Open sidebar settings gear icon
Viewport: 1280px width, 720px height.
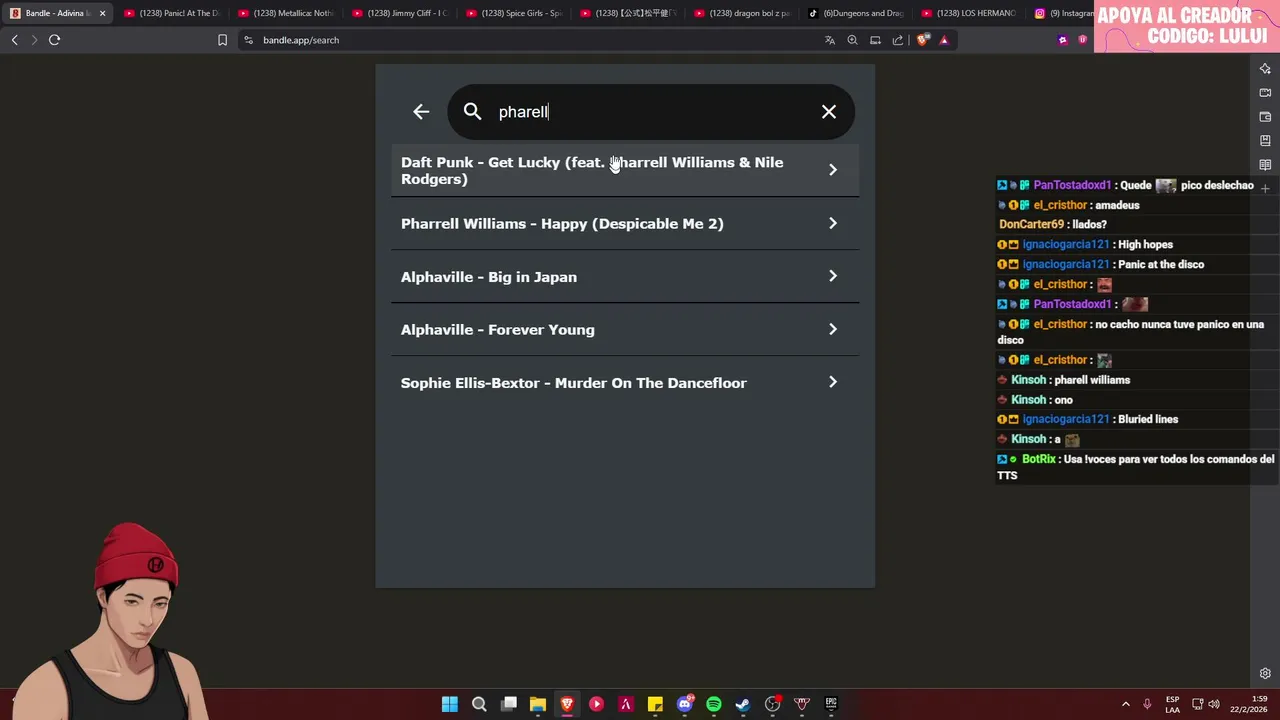(1265, 673)
